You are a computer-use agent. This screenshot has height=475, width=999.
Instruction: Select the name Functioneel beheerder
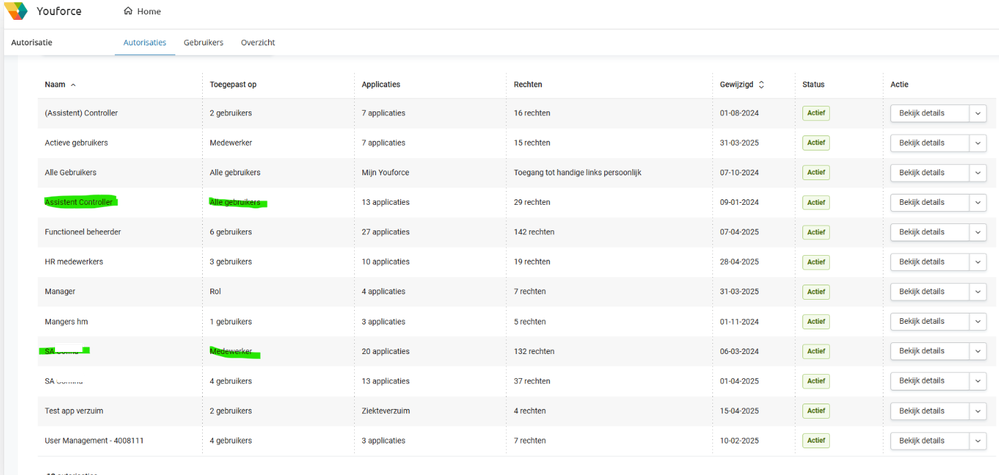coord(83,232)
